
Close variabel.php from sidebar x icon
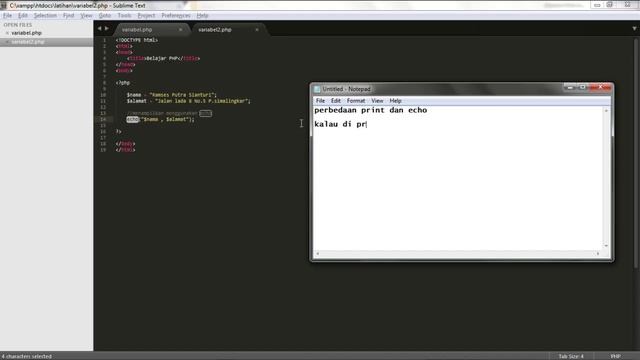coord(7,33)
